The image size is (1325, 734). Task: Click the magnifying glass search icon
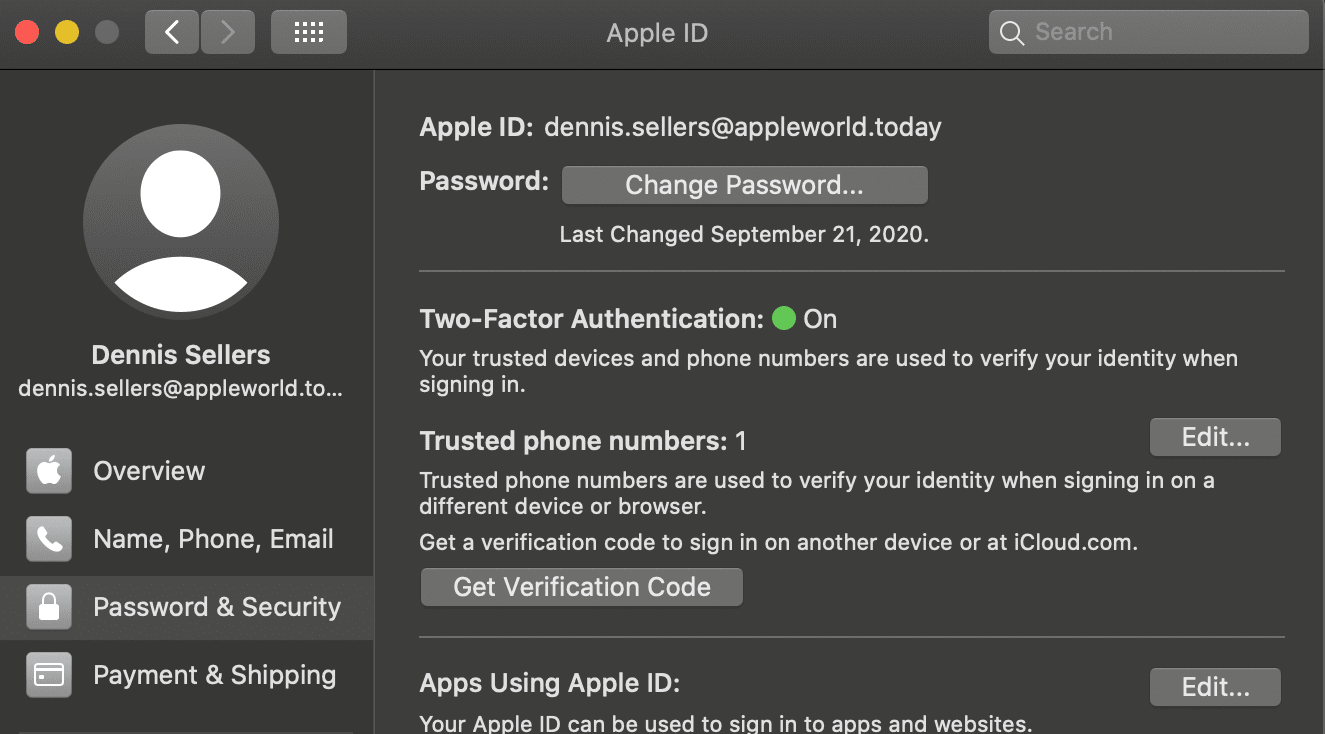coord(1012,33)
